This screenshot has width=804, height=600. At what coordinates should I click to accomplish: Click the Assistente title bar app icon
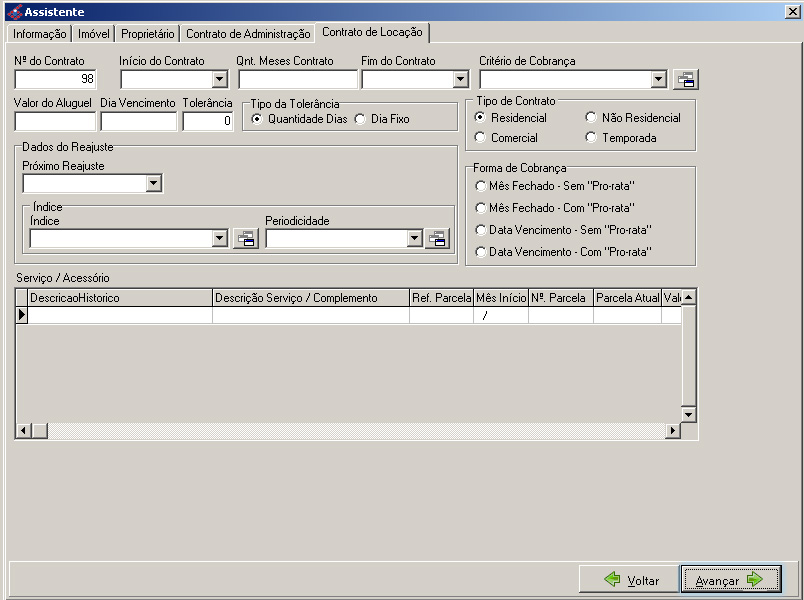(x=13, y=12)
